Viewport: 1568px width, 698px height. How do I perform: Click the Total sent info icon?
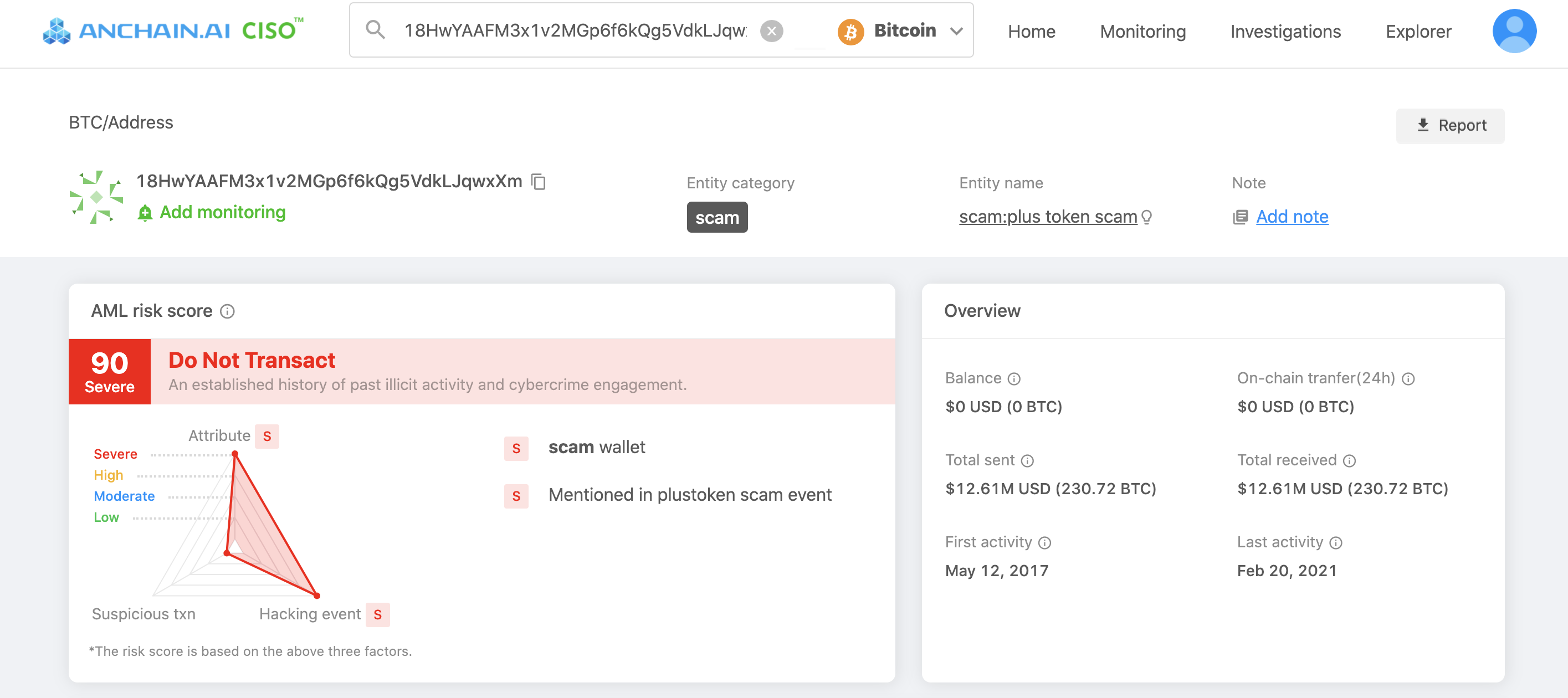1027,461
